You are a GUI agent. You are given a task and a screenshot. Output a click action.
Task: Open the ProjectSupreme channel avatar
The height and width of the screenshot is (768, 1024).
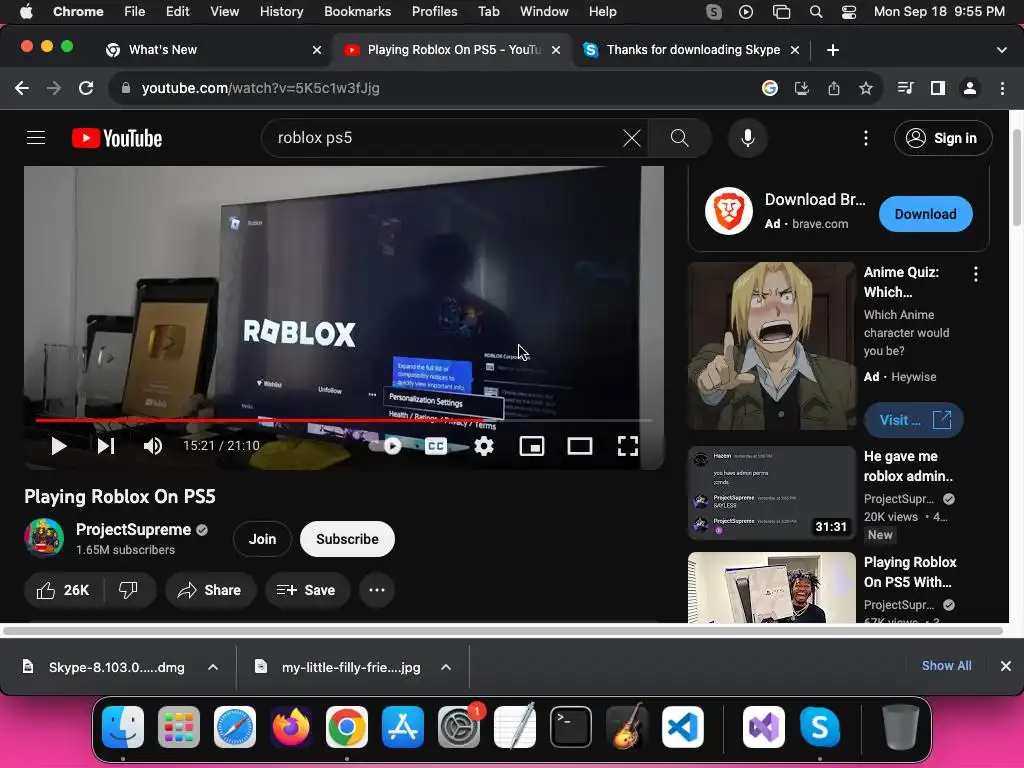[44, 538]
